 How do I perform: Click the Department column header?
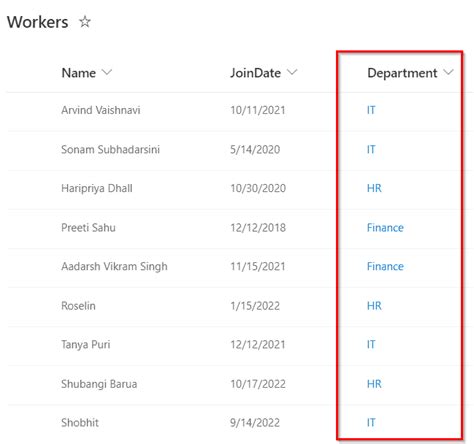coord(402,73)
